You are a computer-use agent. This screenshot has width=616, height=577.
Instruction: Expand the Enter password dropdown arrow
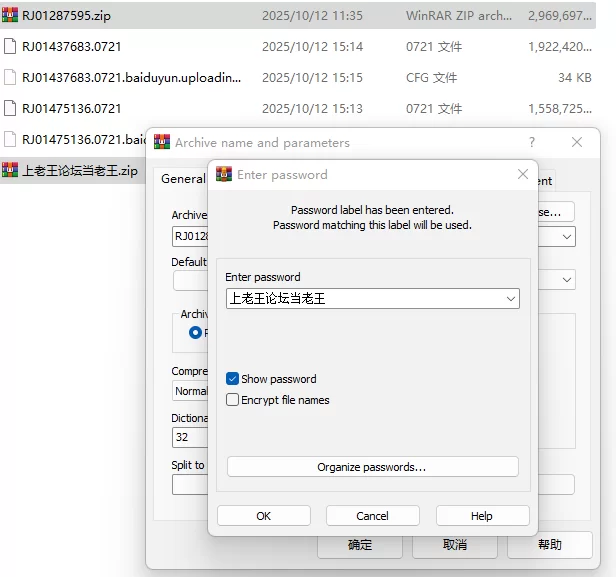tap(511, 298)
